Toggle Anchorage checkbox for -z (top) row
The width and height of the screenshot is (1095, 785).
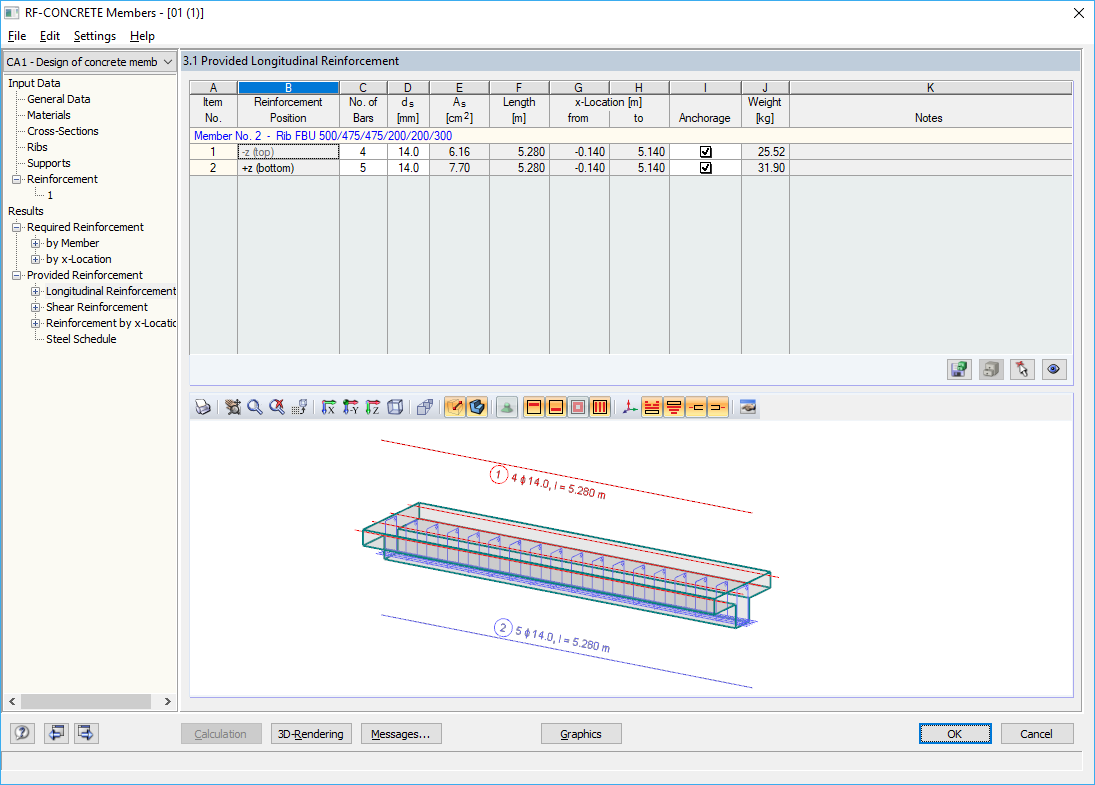pos(705,152)
